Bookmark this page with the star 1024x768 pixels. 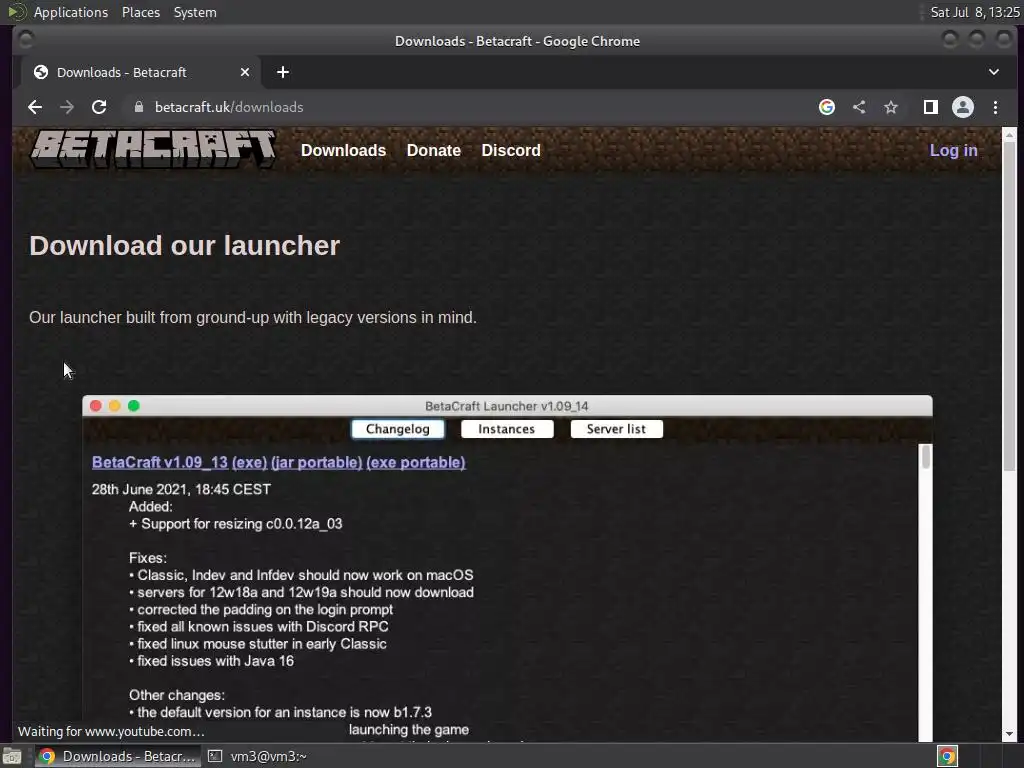coord(891,107)
